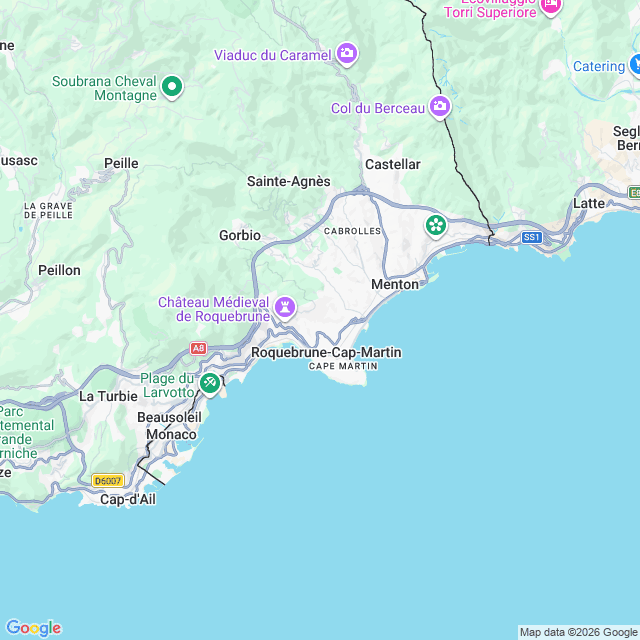640x640 pixels.
Task: Select the Col du Berceau label
Action: [x=378, y=108]
